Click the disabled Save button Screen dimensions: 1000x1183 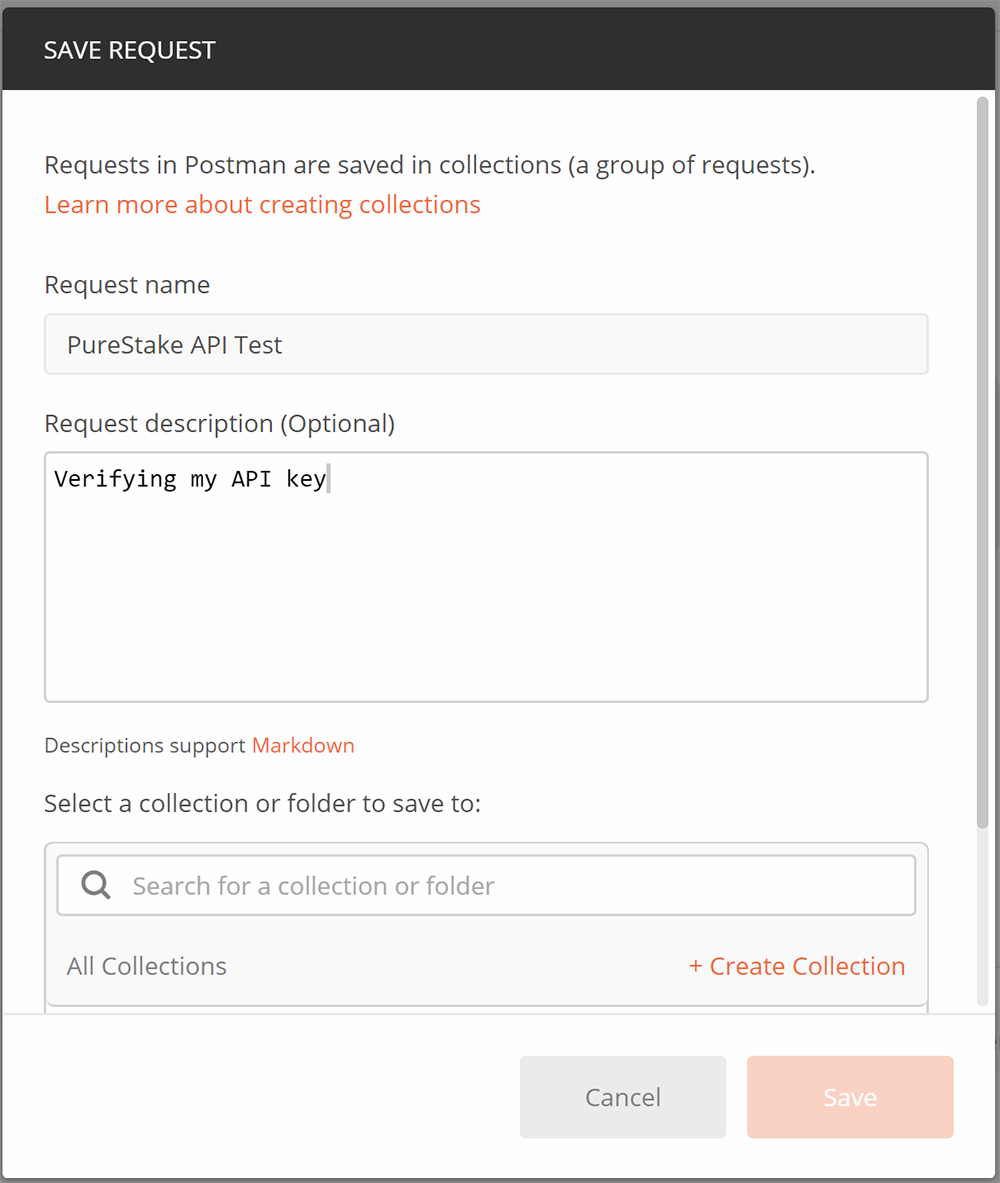(849, 1096)
